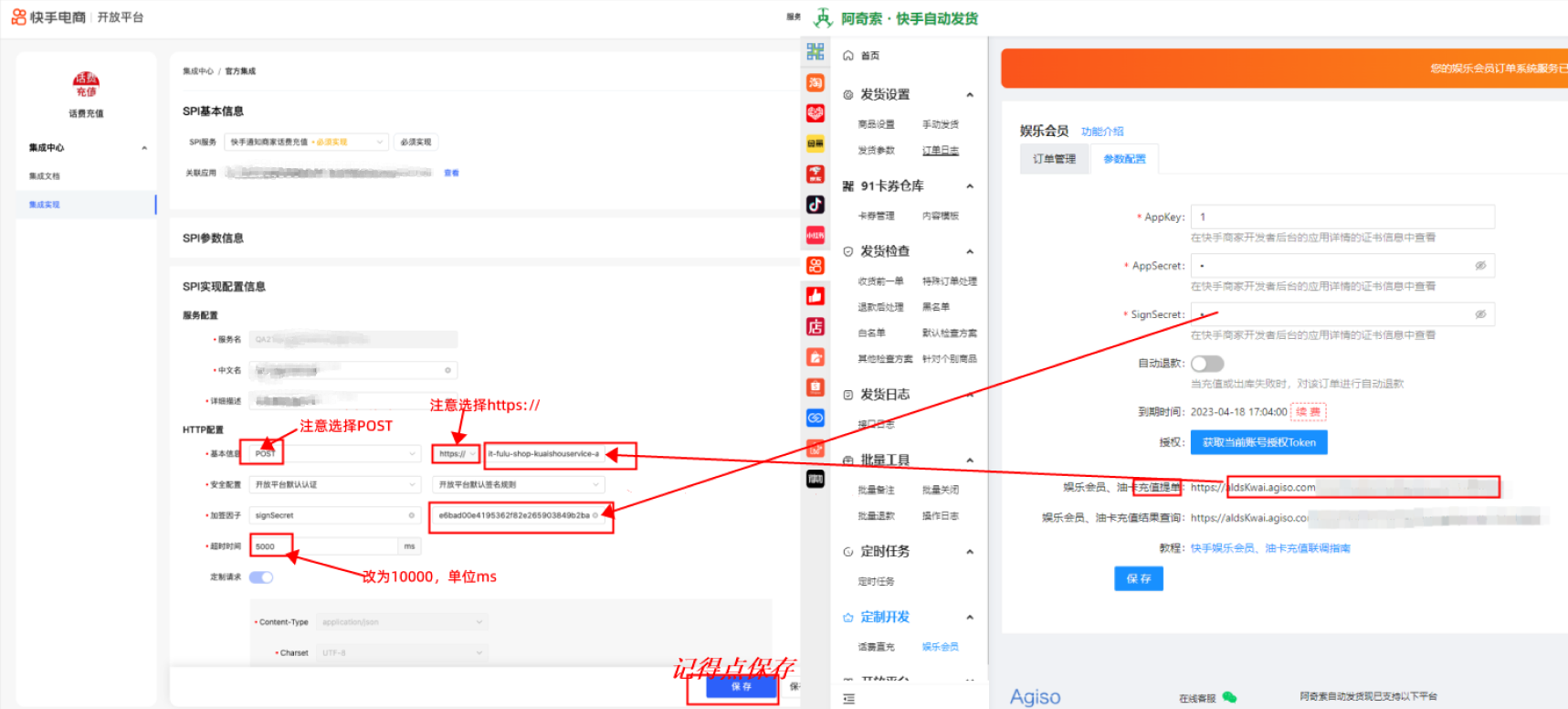Open 娱乐会员 menu item under 定制开发
Viewport: 1568px width, 709px height.
click(x=940, y=647)
